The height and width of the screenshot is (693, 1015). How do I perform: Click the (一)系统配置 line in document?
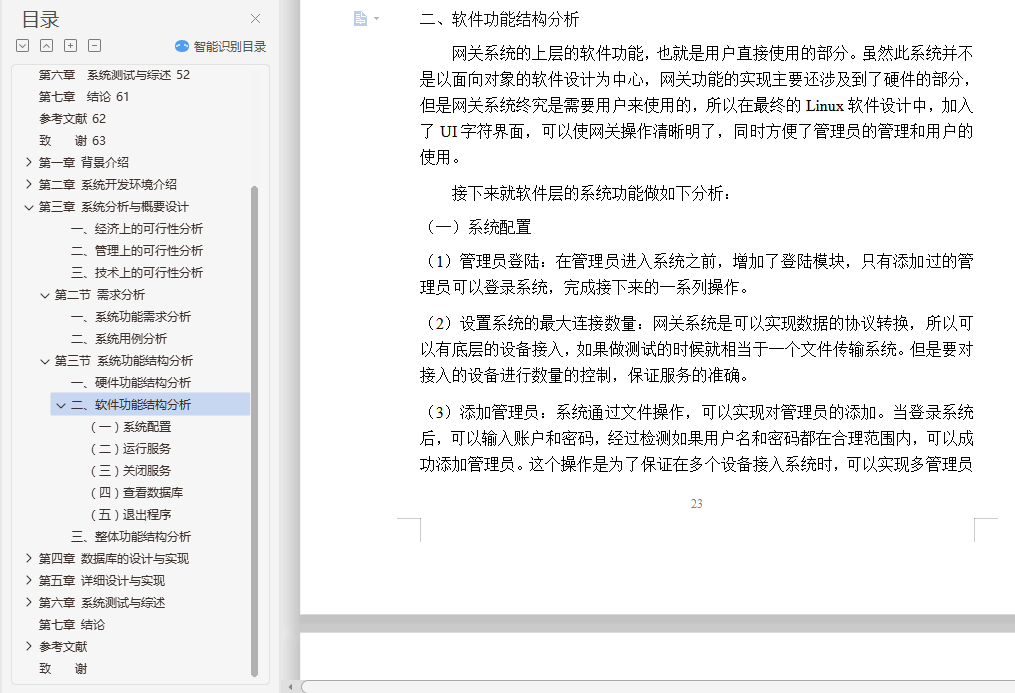[476, 227]
